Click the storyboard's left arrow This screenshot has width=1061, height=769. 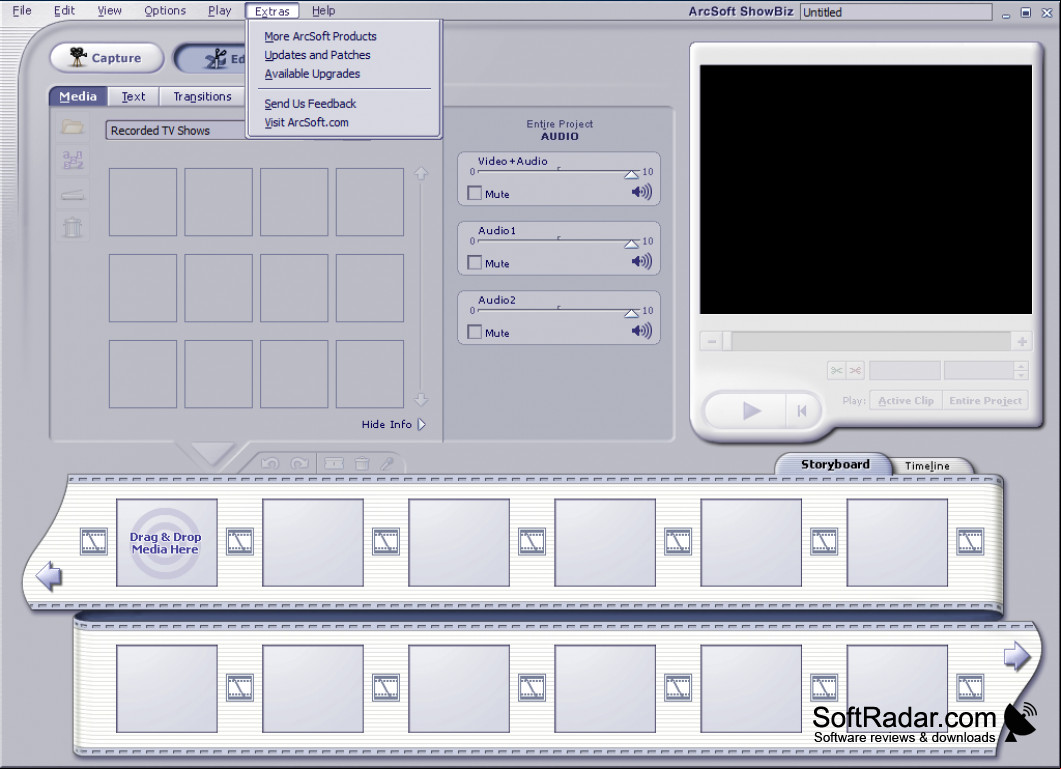point(48,577)
